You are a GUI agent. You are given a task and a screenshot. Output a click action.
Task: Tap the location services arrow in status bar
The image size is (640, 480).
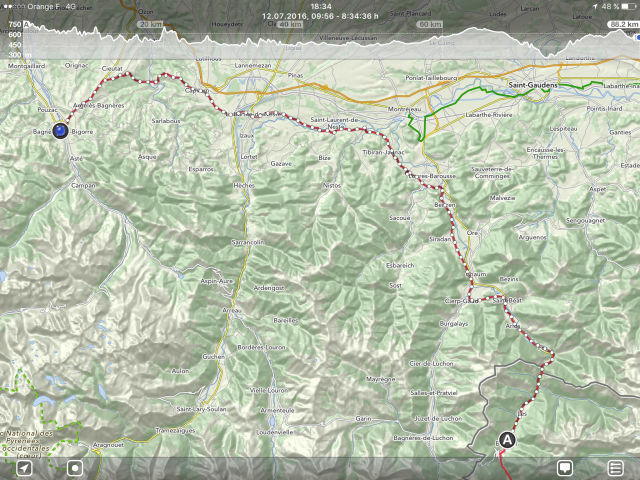[595, 7]
